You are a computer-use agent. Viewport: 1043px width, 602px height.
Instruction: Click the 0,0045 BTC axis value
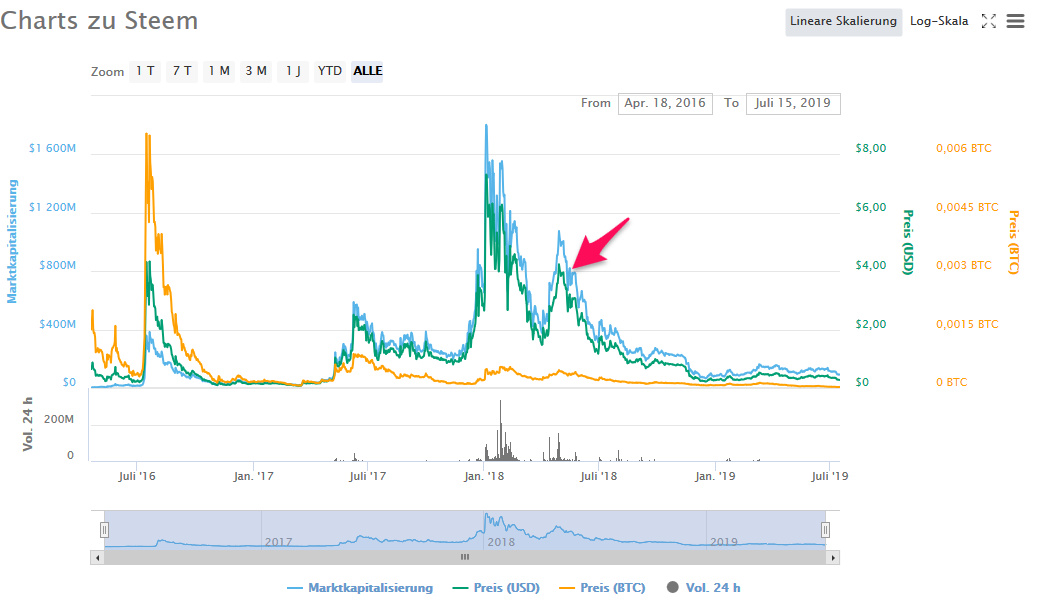coord(967,207)
